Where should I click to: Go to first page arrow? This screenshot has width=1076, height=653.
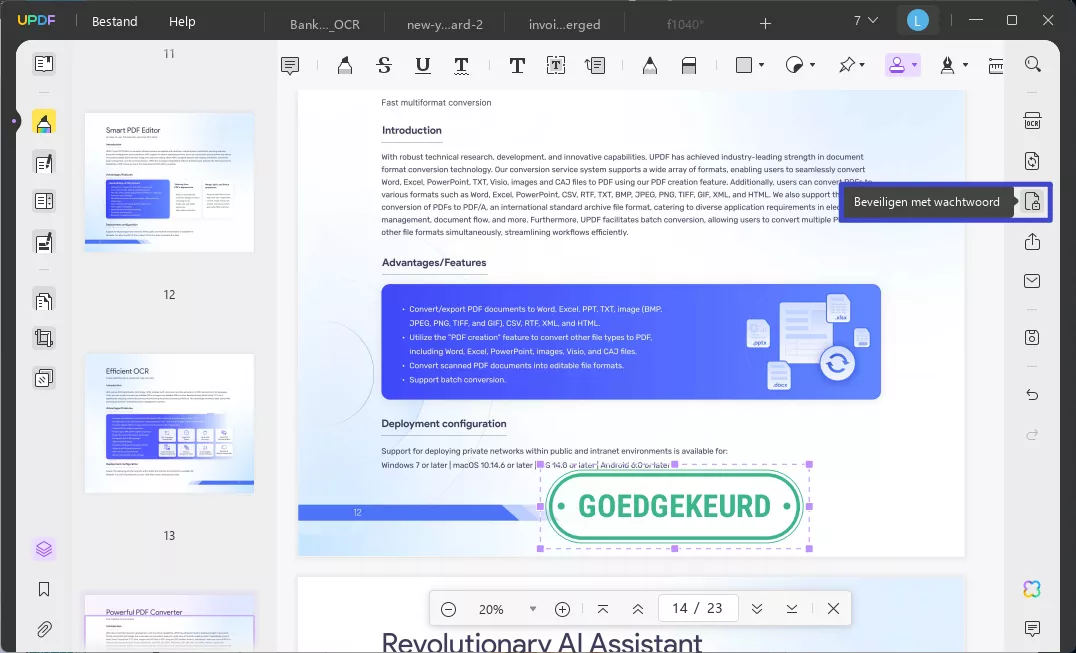click(x=603, y=609)
